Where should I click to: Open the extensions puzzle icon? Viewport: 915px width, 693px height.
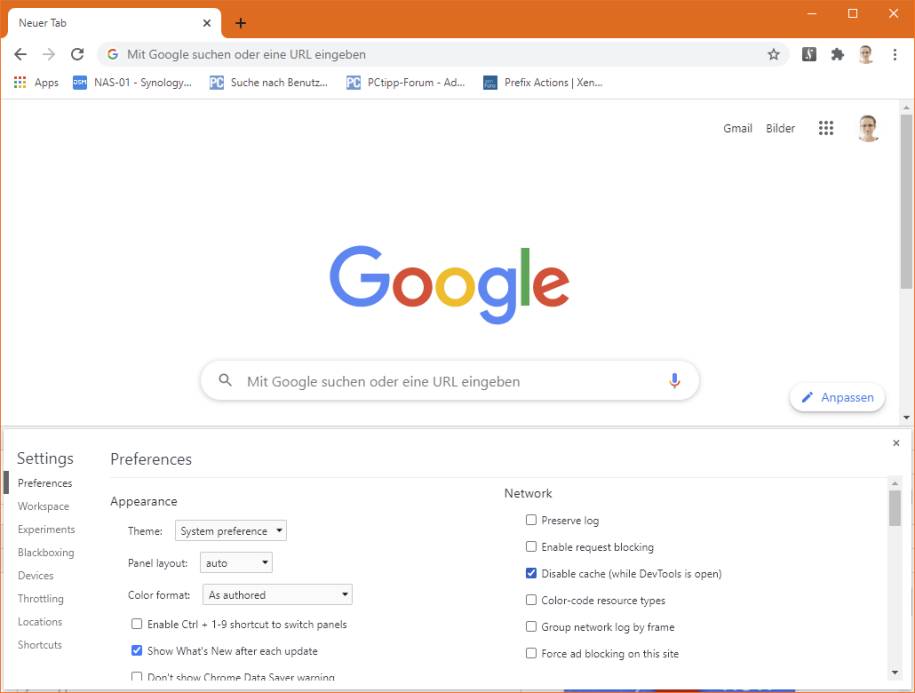pos(837,54)
